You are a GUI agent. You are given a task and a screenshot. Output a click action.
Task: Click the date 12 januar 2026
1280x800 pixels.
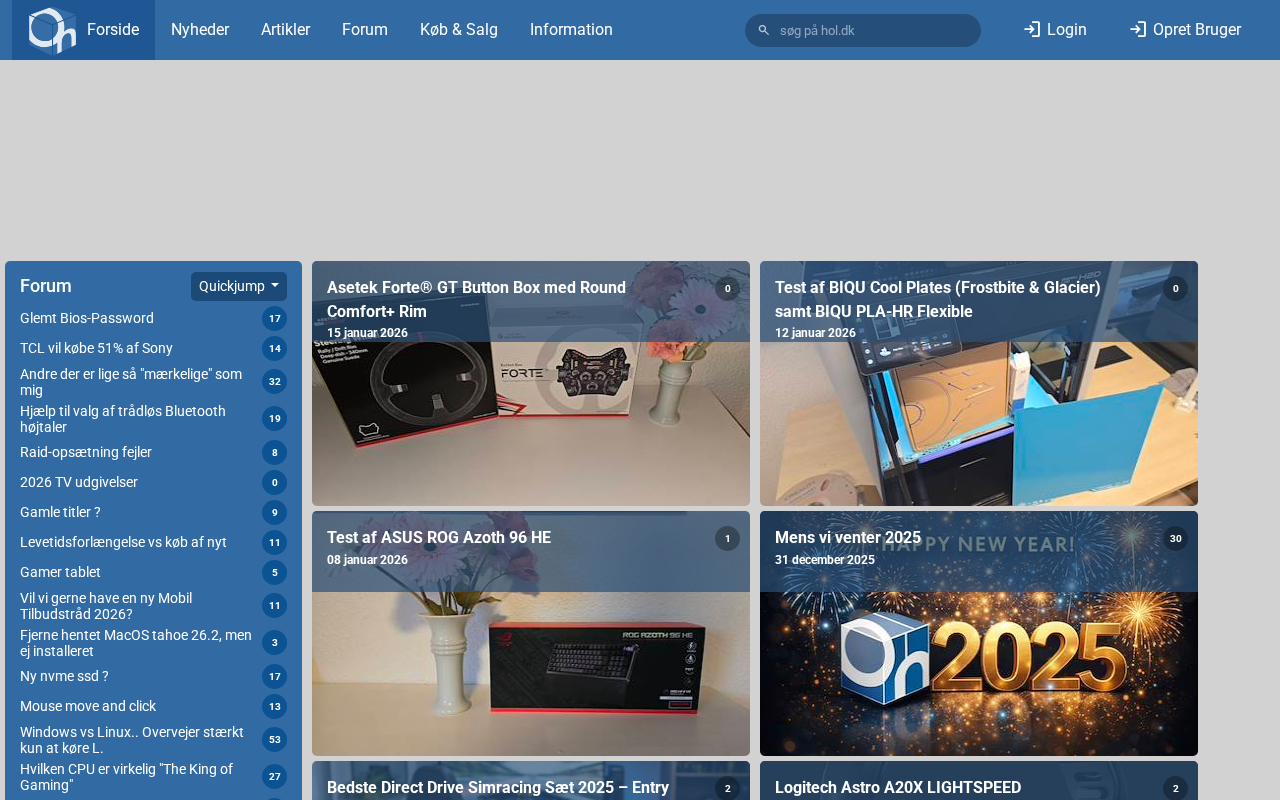[815, 333]
